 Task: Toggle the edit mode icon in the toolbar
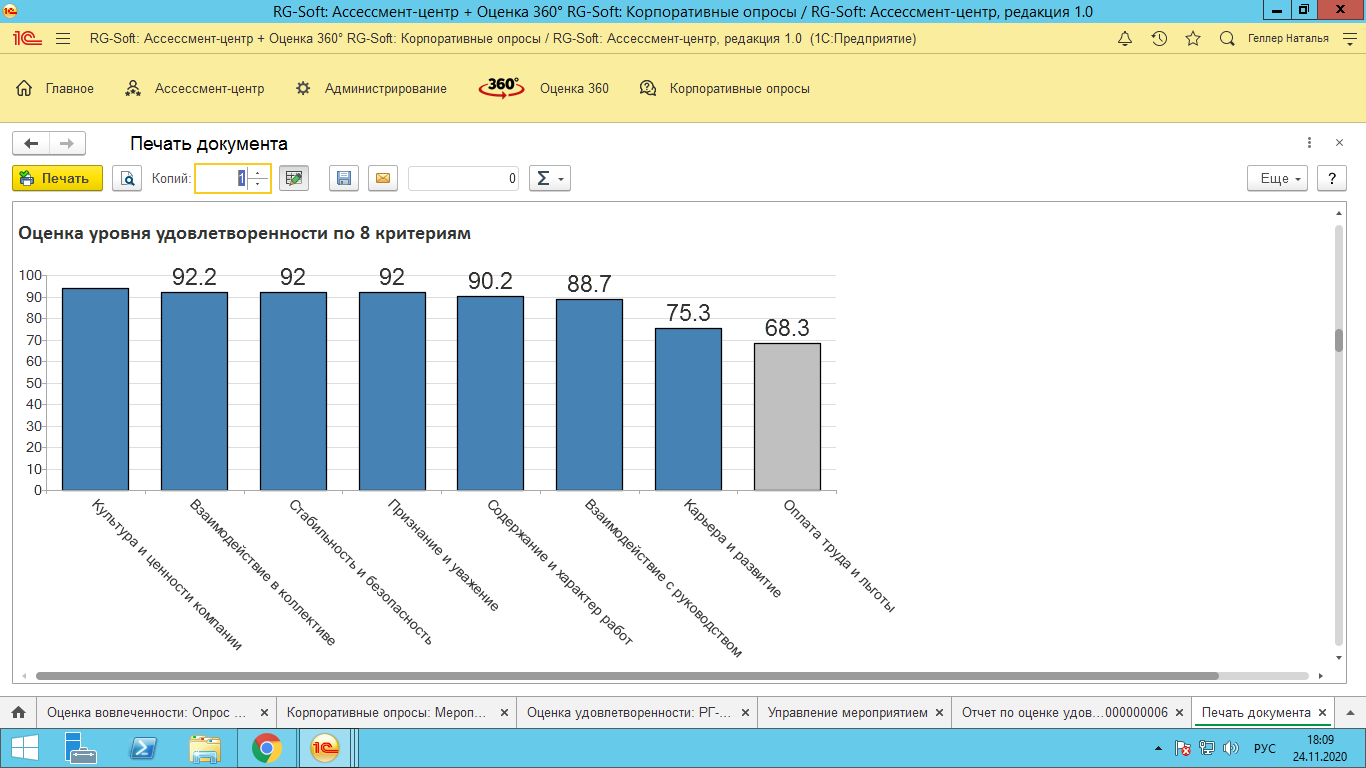click(x=294, y=178)
